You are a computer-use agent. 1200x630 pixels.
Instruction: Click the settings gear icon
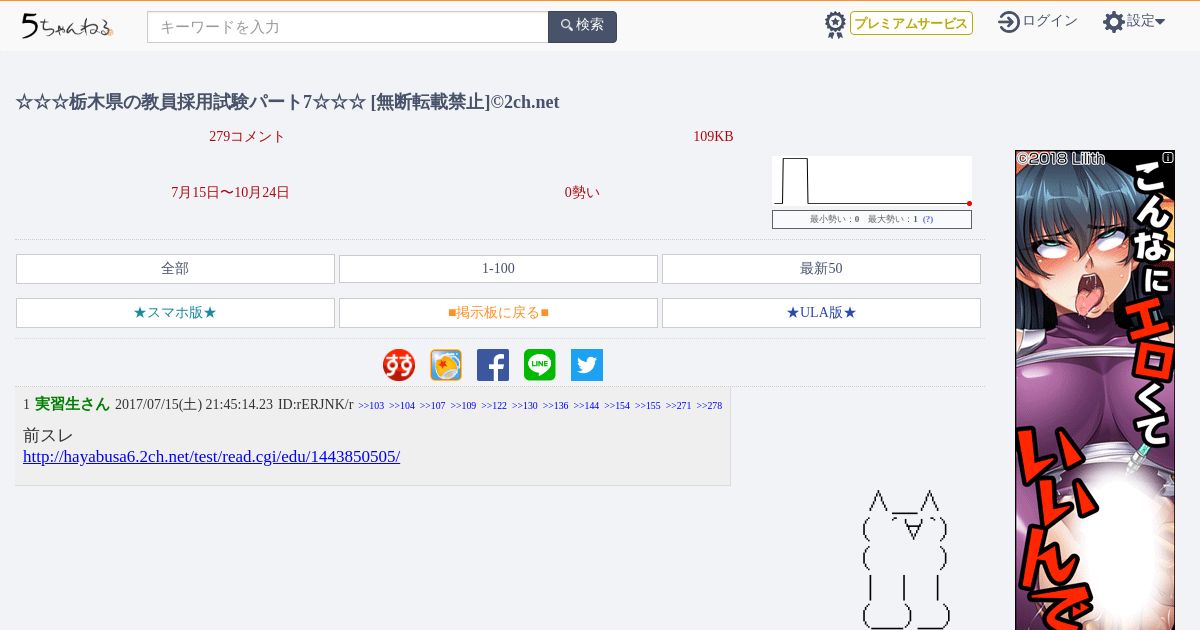coord(1114,22)
